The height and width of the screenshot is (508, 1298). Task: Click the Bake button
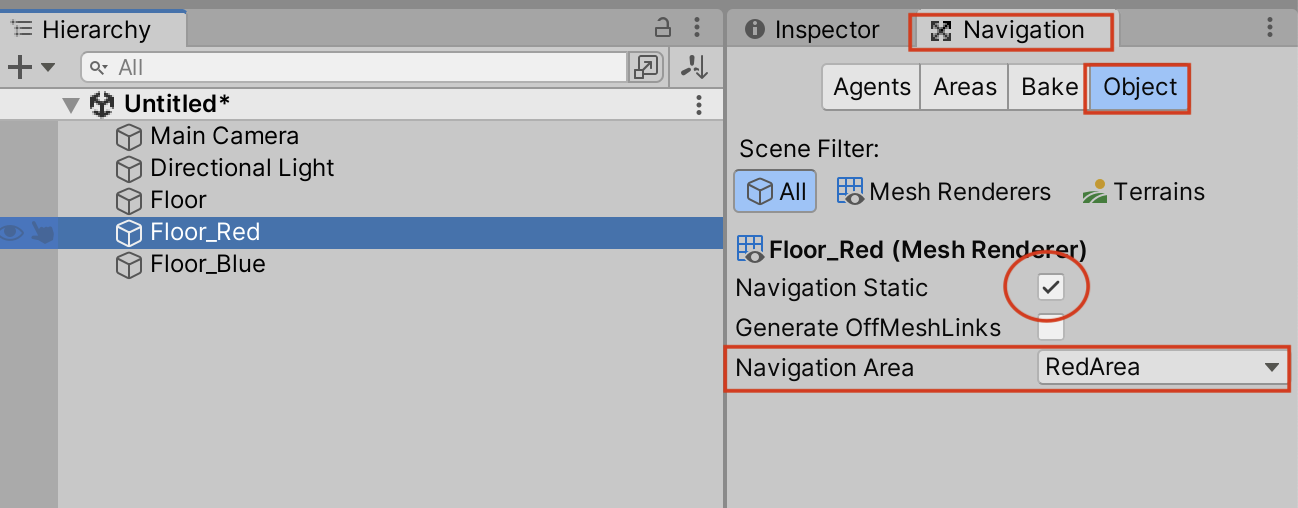coord(1049,87)
